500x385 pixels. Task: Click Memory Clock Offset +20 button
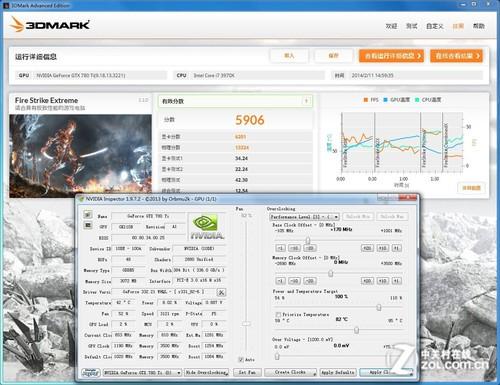tap(367, 281)
